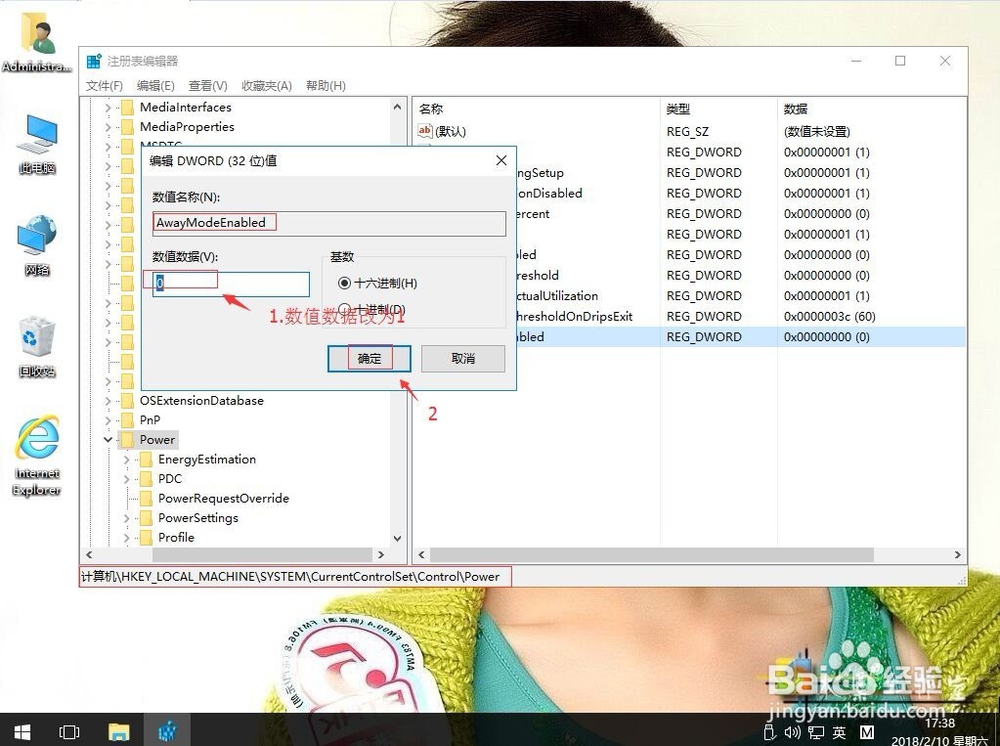This screenshot has height=746, width=1000.
Task: Expand the PnP registry key
Action: tap(108, 420)
